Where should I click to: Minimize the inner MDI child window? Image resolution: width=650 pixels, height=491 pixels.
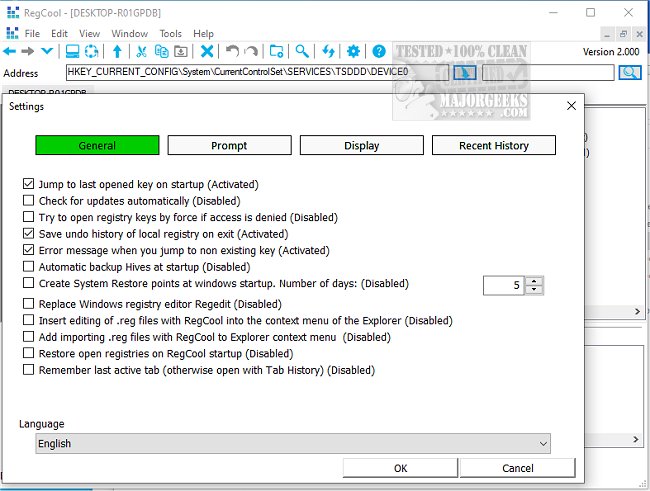pos(607,34)
